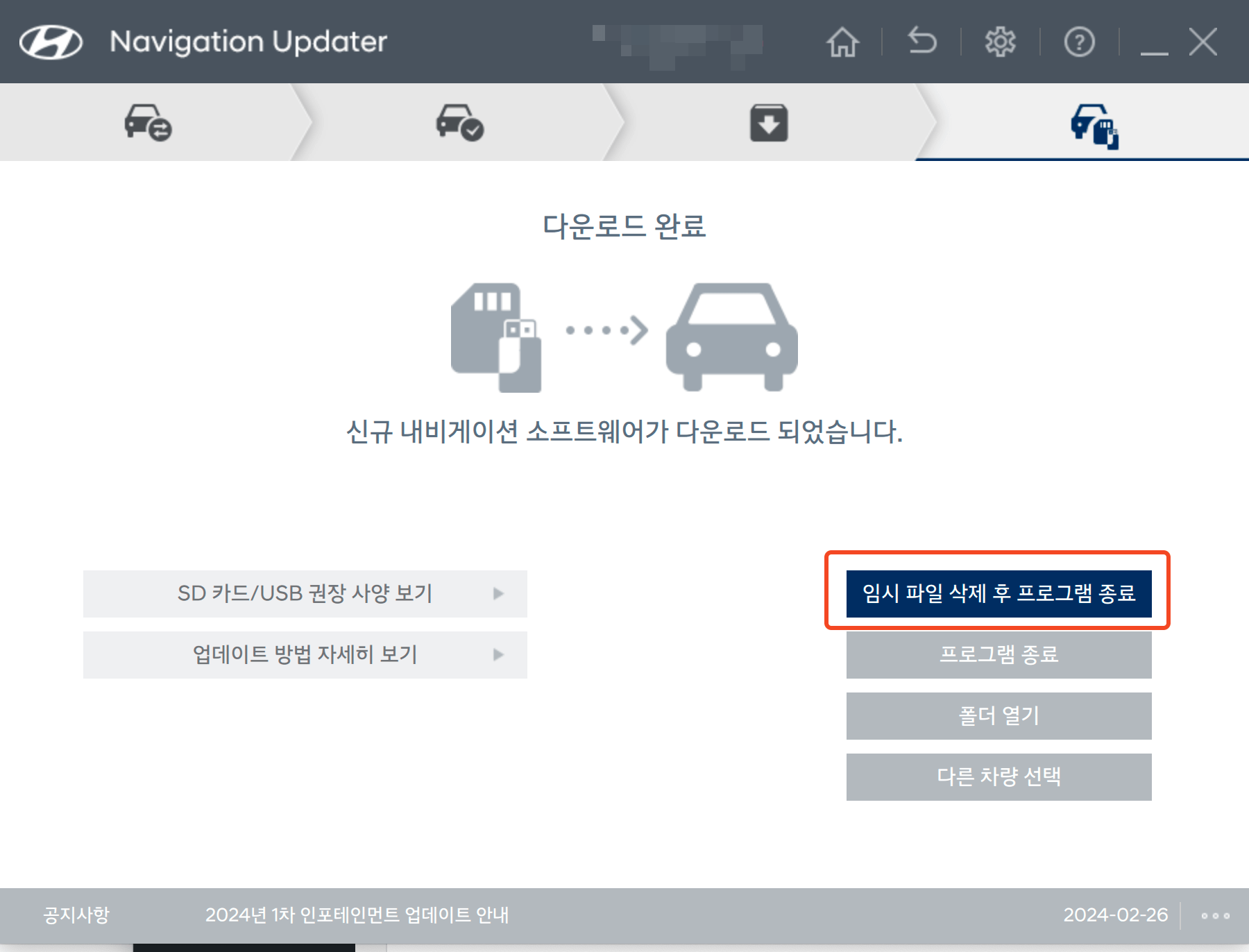1249x952 pixels.
Task: Open 업데이트 방법 자세히 보기
Action: [305, 655]
